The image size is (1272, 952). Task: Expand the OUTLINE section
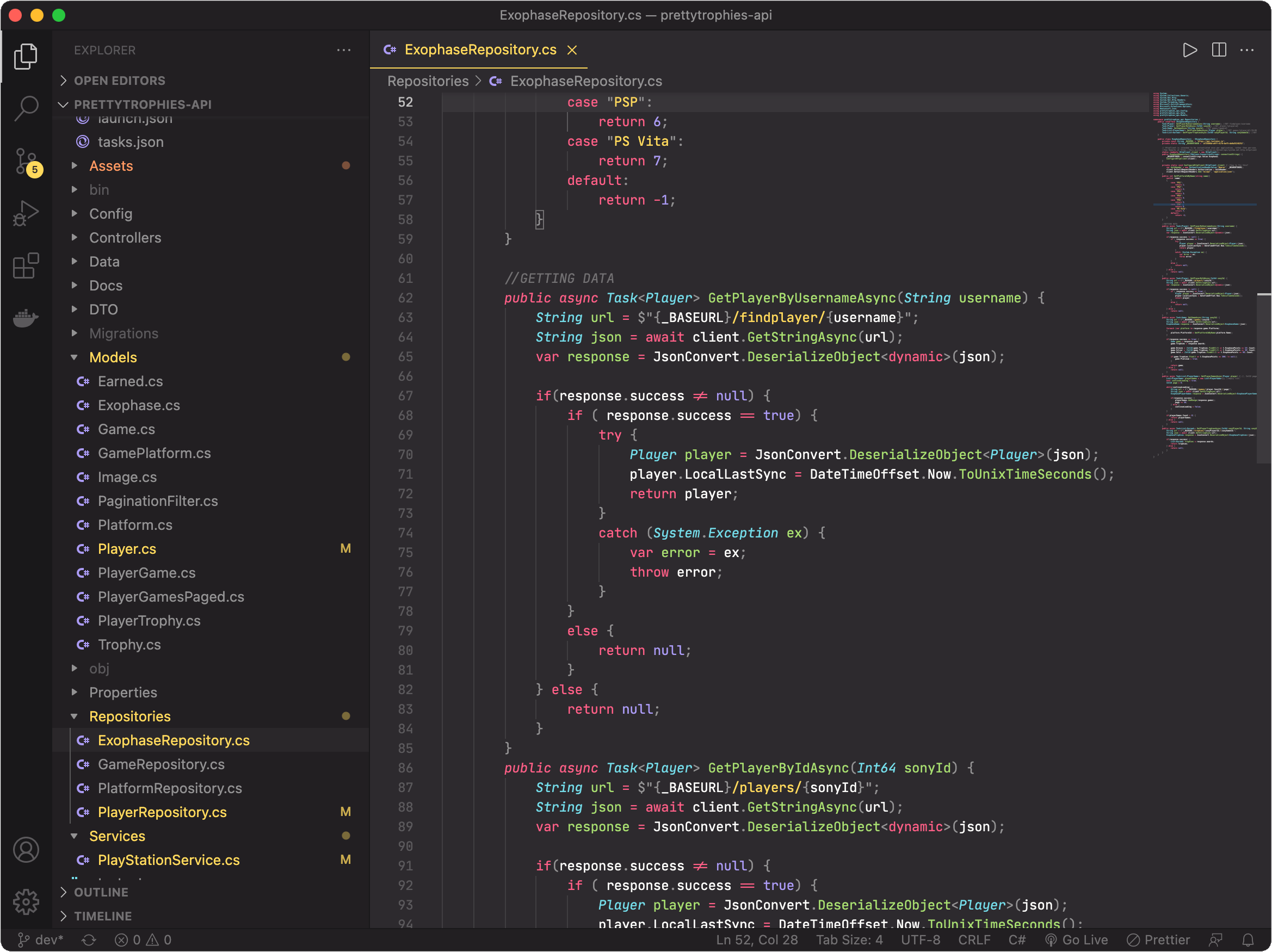(x=101, y=892)
